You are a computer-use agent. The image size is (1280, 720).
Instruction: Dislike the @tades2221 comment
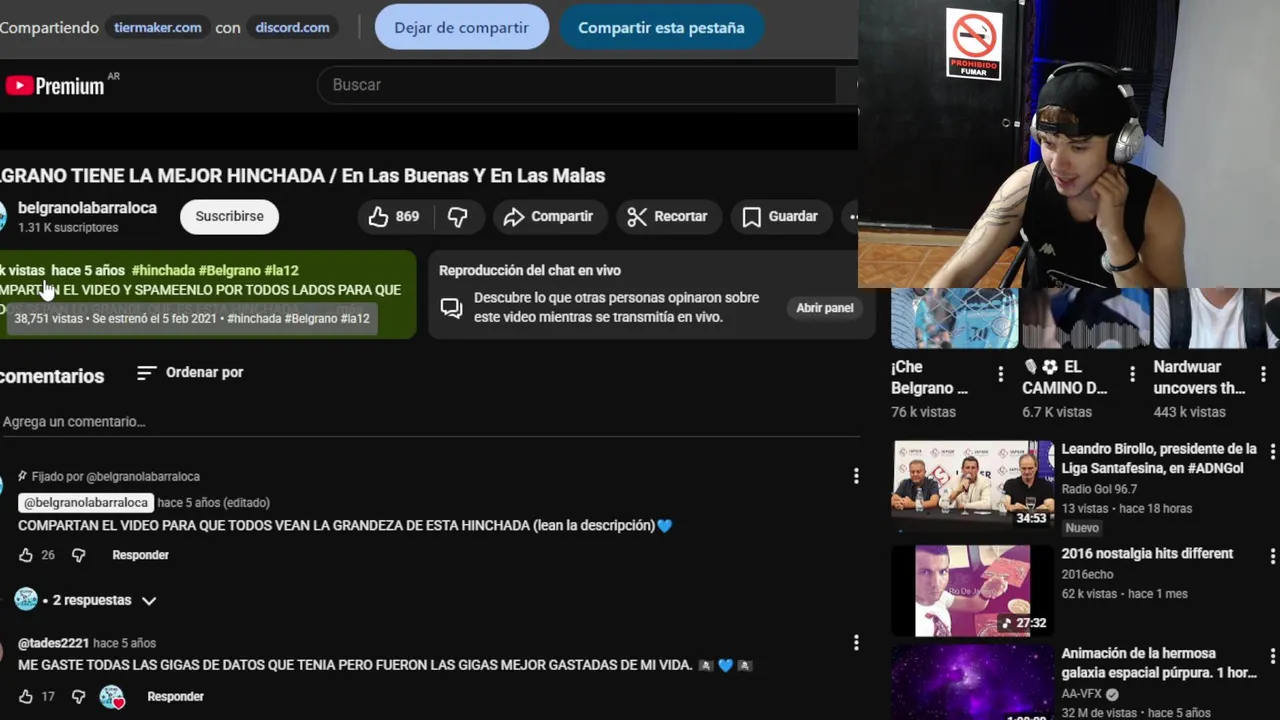[x=79, y=696]
